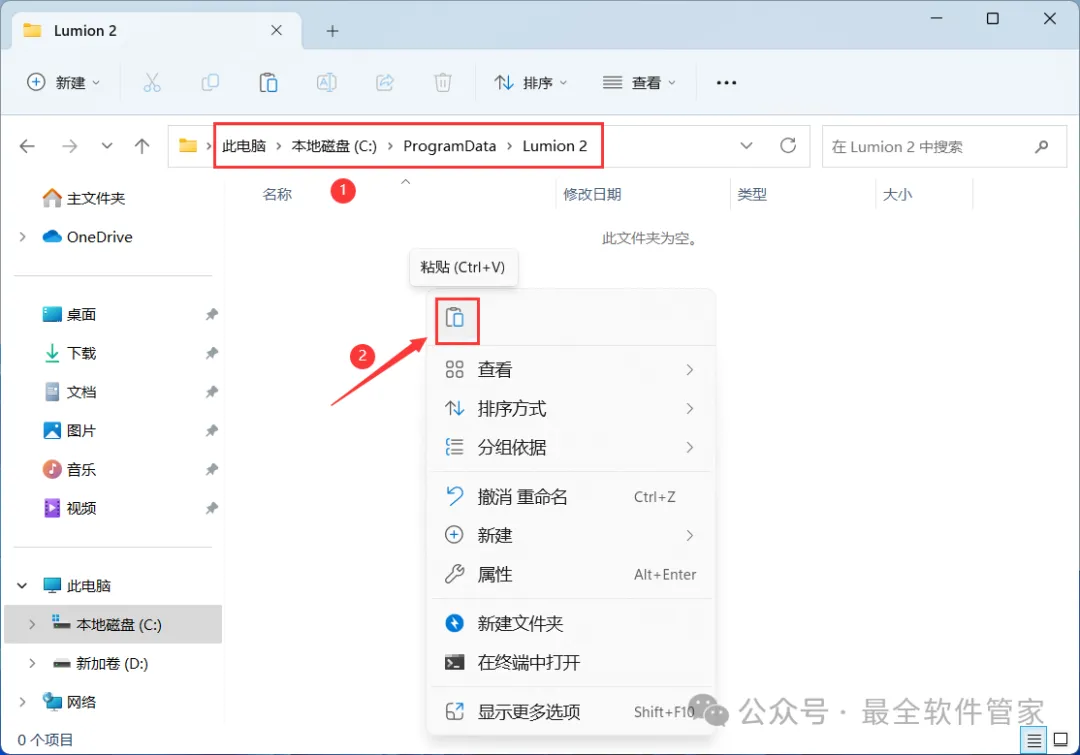The image size is (1080, 755).
Task: Select 新加卷 (D:) in navigation tree
Action: 101,663
